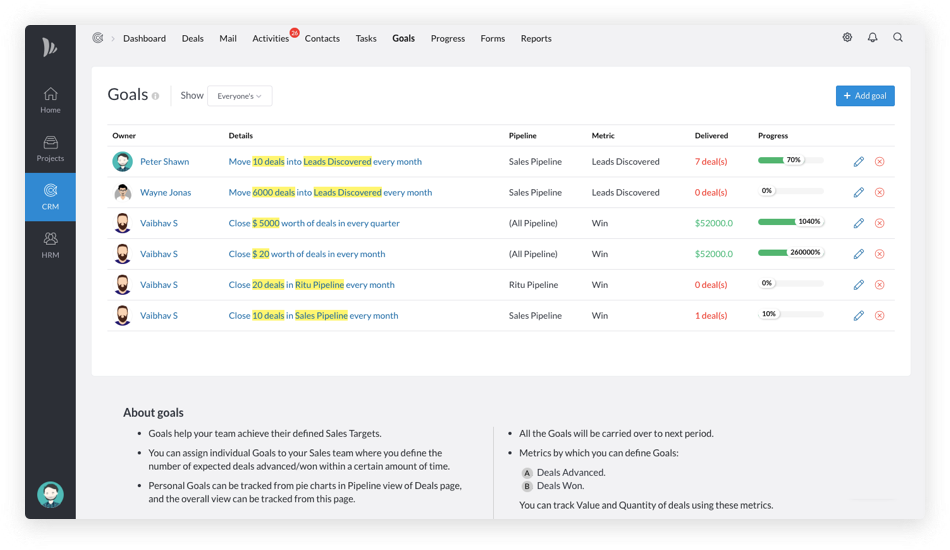This screenshot has height=550, width=950.
Task: Edit the $ 5000 quarterly goal
Action: tap(859, 224)
